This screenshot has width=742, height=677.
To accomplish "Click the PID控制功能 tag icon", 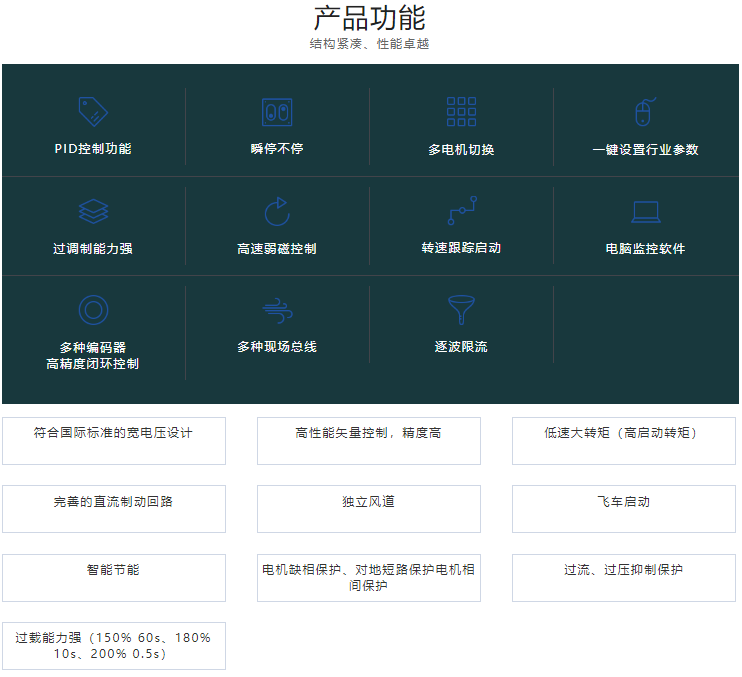I will [x=93, y=111].
